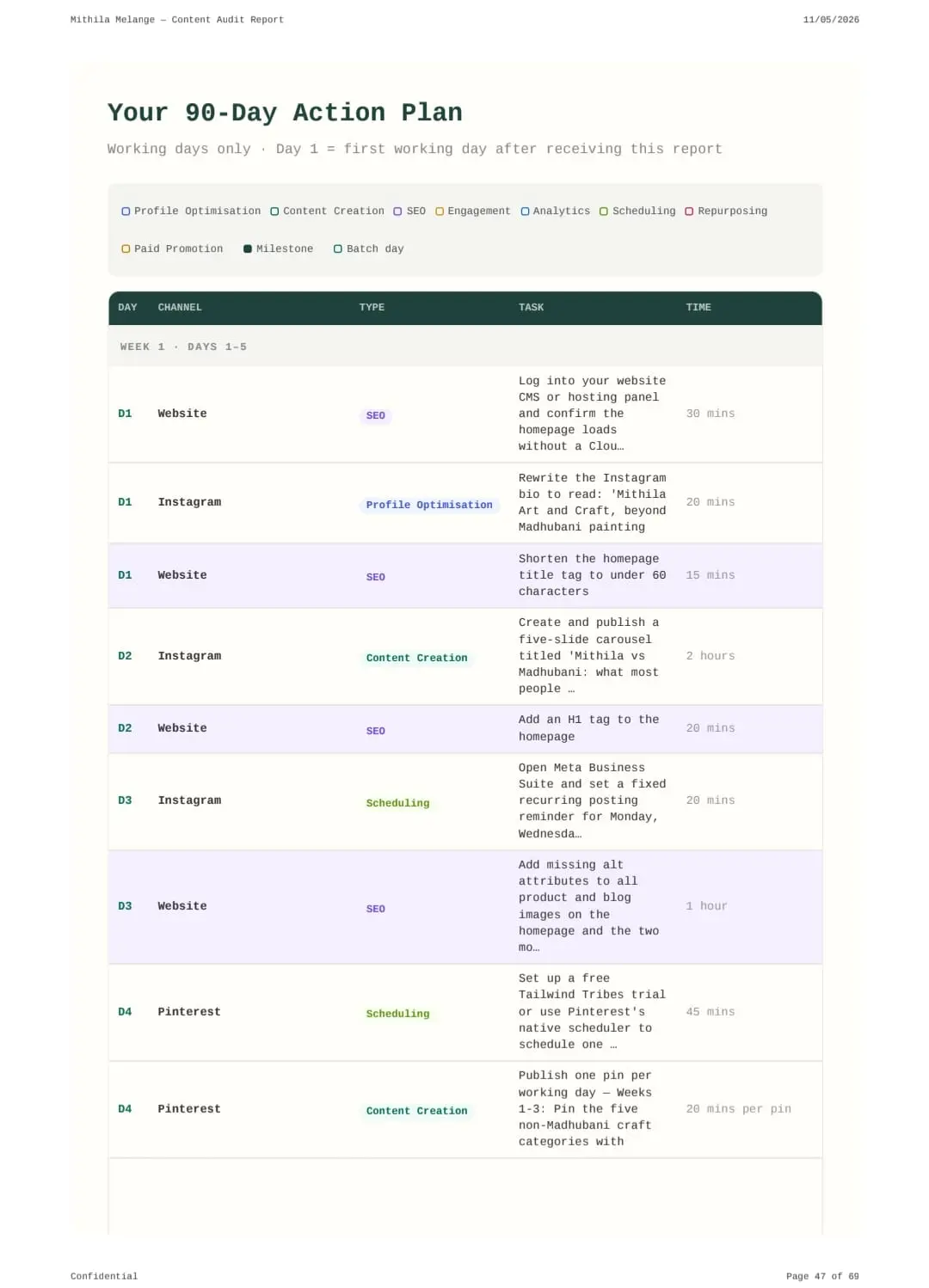Click the TYPE column header

372,308
